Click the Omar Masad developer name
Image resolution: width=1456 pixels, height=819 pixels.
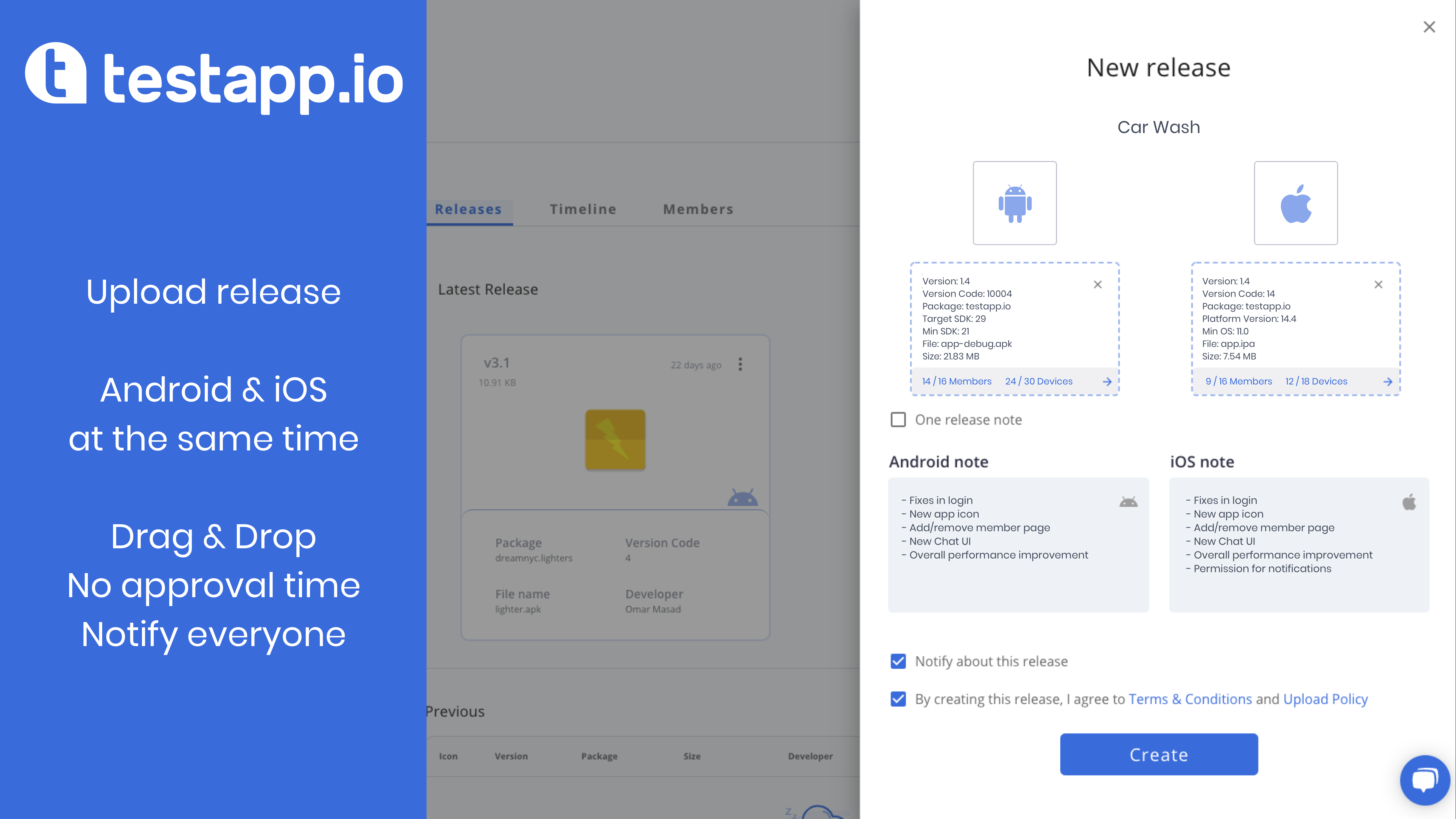[653, 609]
